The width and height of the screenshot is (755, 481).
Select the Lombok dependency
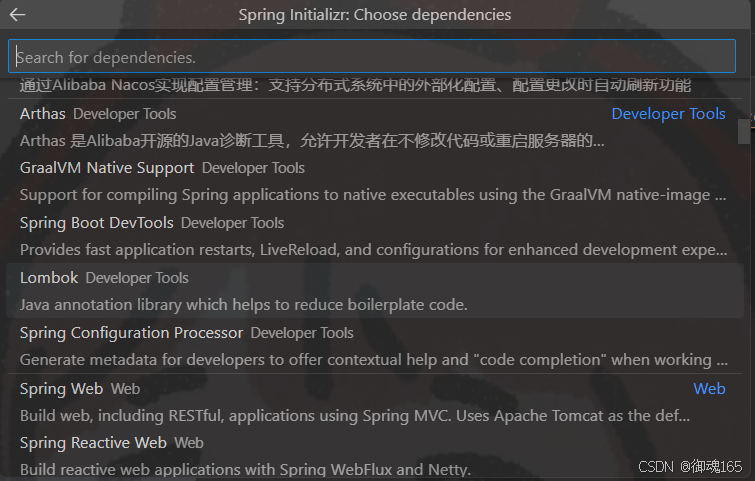click(x=375, y=291)
